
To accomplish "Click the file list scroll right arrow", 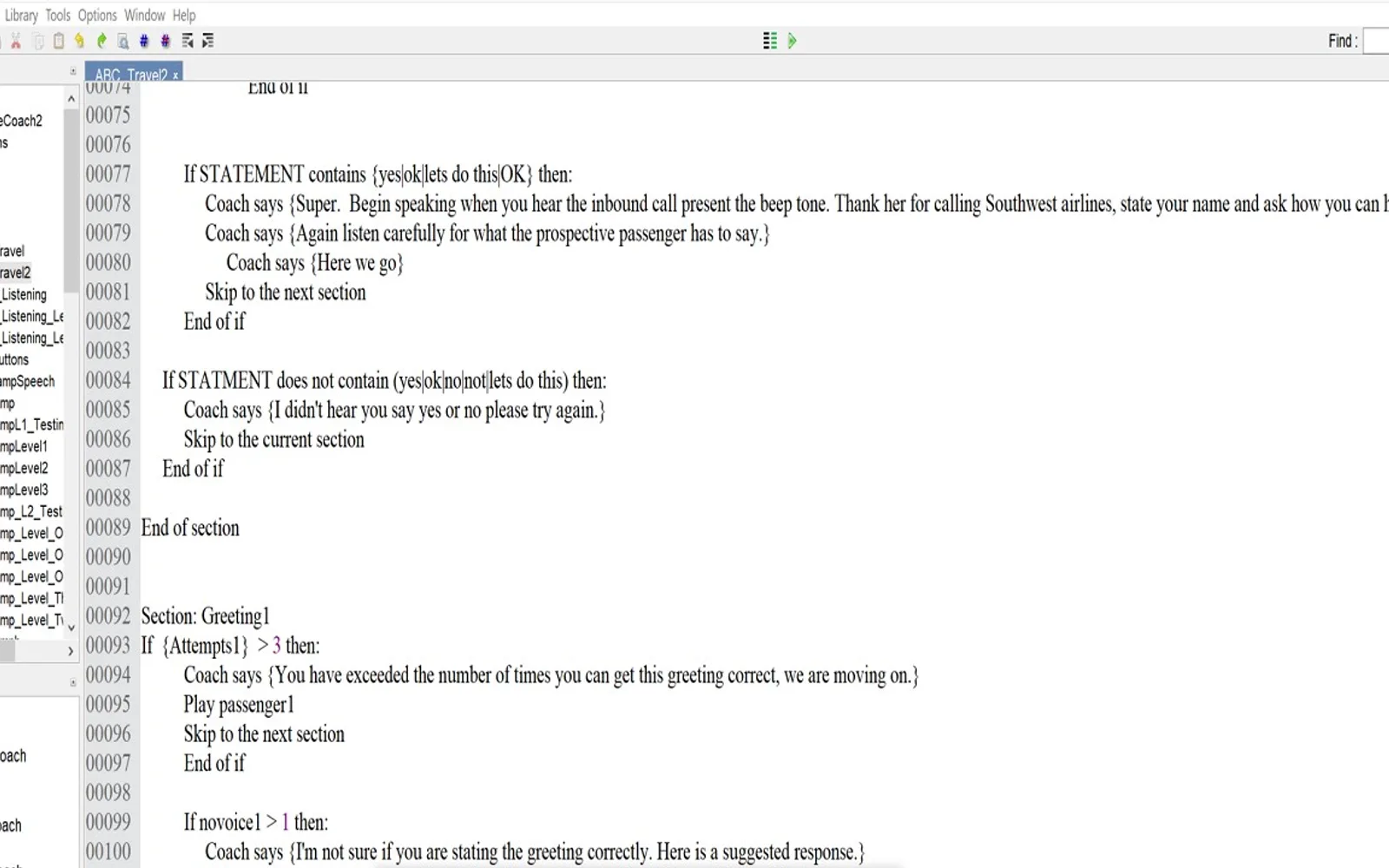I will (71, 651).
